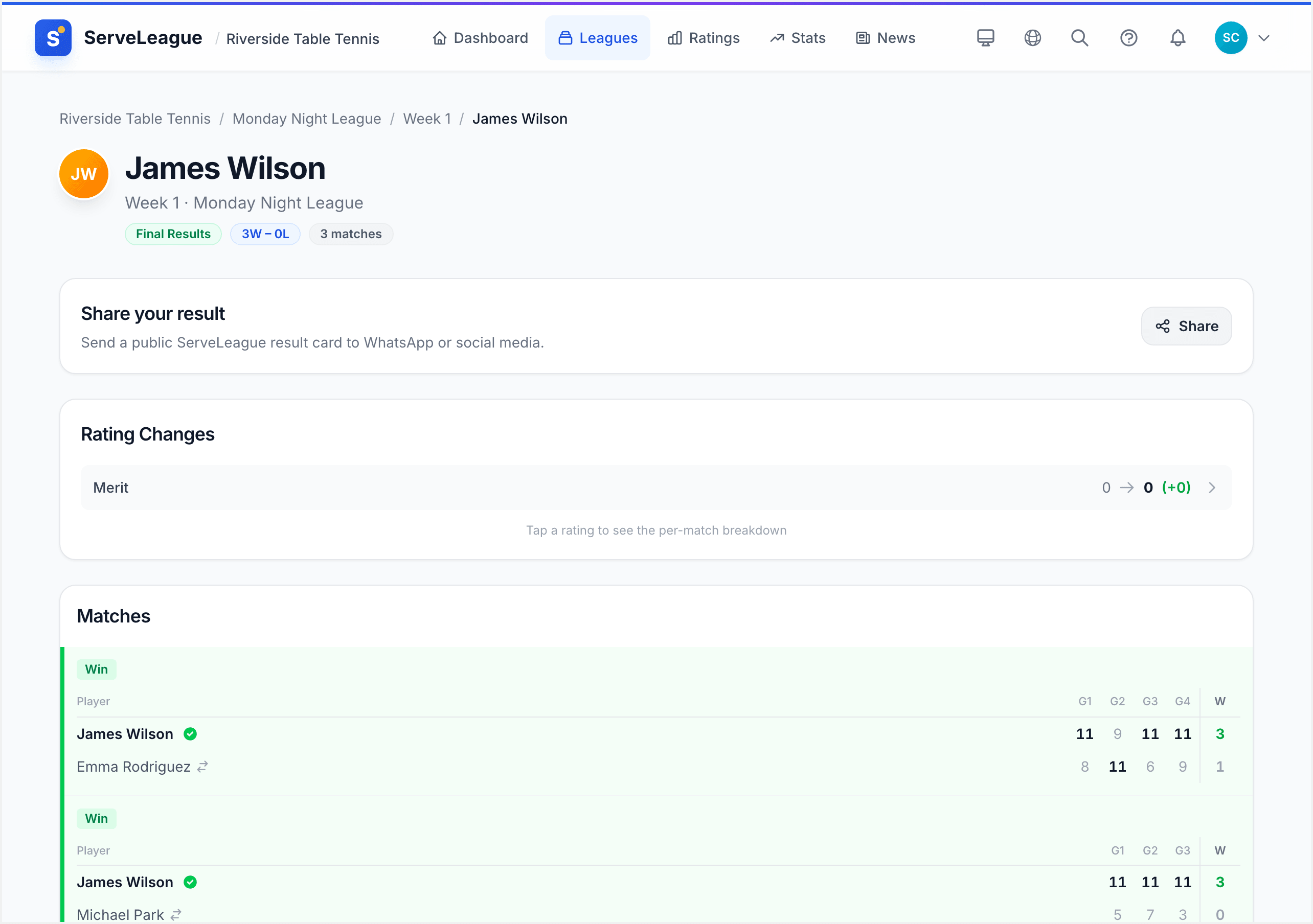Click the Rating Changes heading
The width and height of the screenshot is (1313, 924).
148,434
